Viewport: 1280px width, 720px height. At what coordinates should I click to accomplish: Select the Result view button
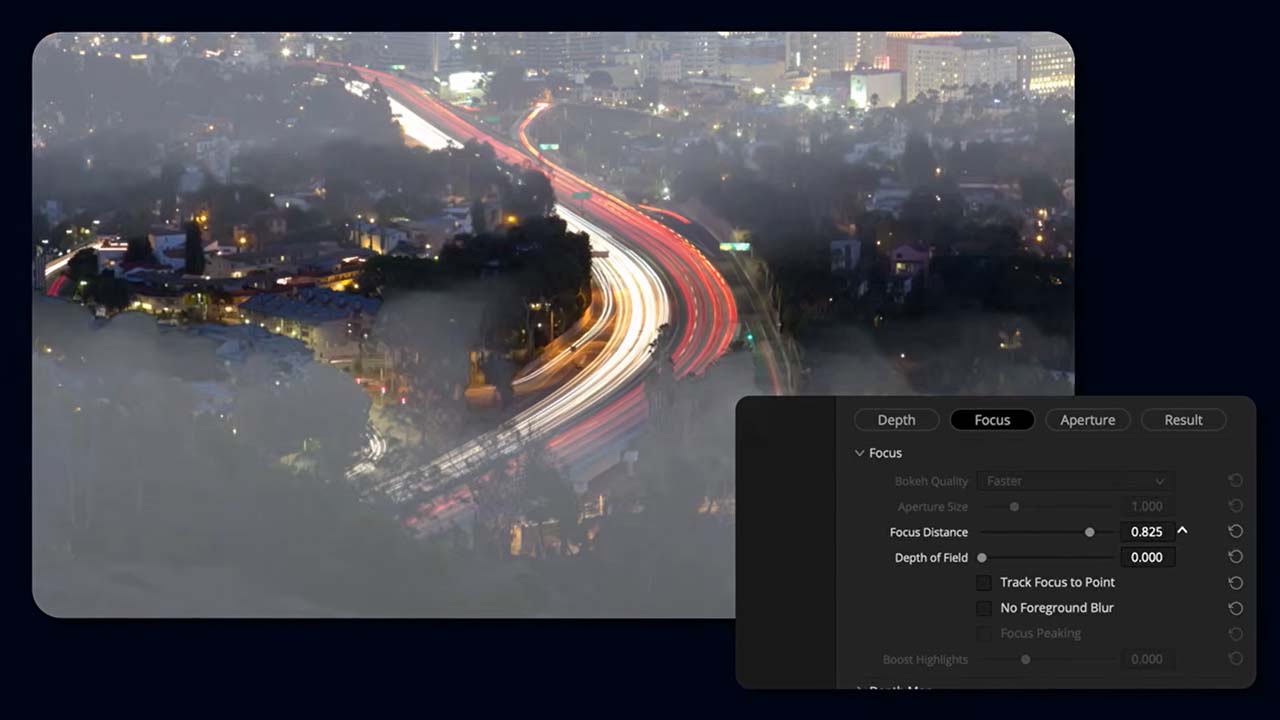[x=1183, y=420]
